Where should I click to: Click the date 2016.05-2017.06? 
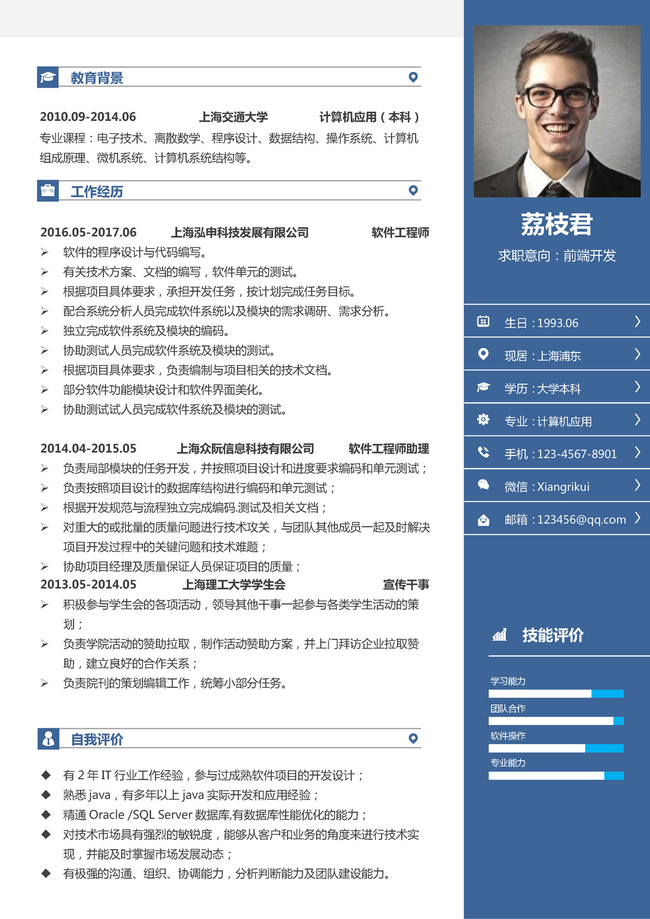pos(88,233)
